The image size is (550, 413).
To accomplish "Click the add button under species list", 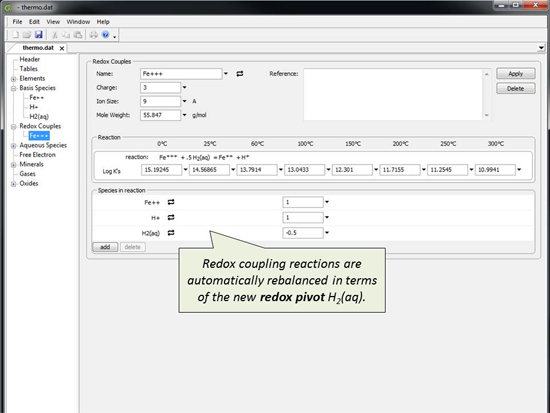I will (105, 247).
